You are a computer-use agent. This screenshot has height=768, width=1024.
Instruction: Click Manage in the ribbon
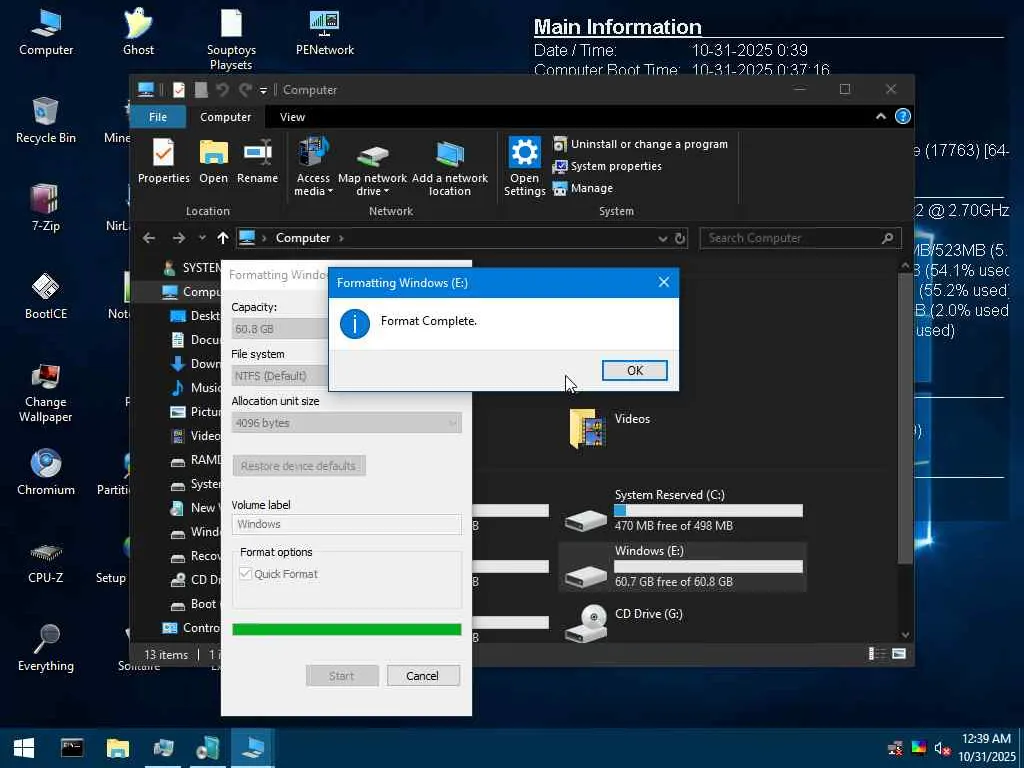[583, 188]
